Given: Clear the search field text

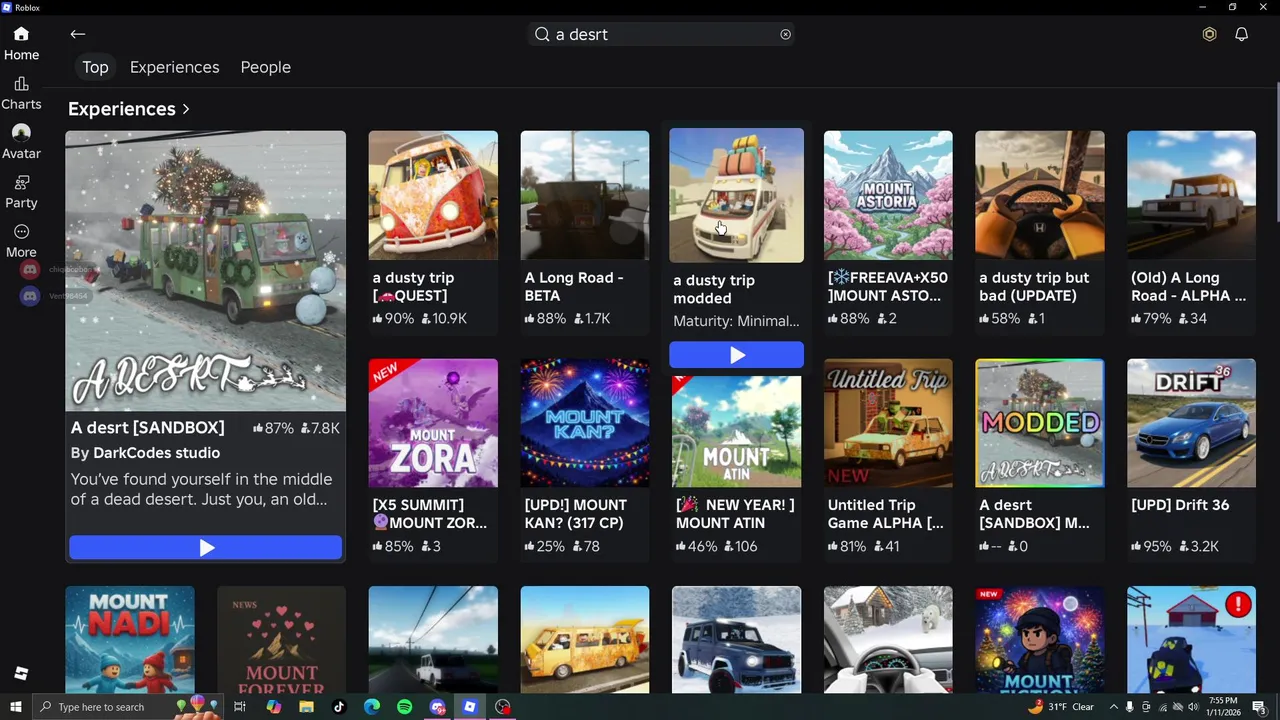Looking at the screenshot, I should pos(785,34).
